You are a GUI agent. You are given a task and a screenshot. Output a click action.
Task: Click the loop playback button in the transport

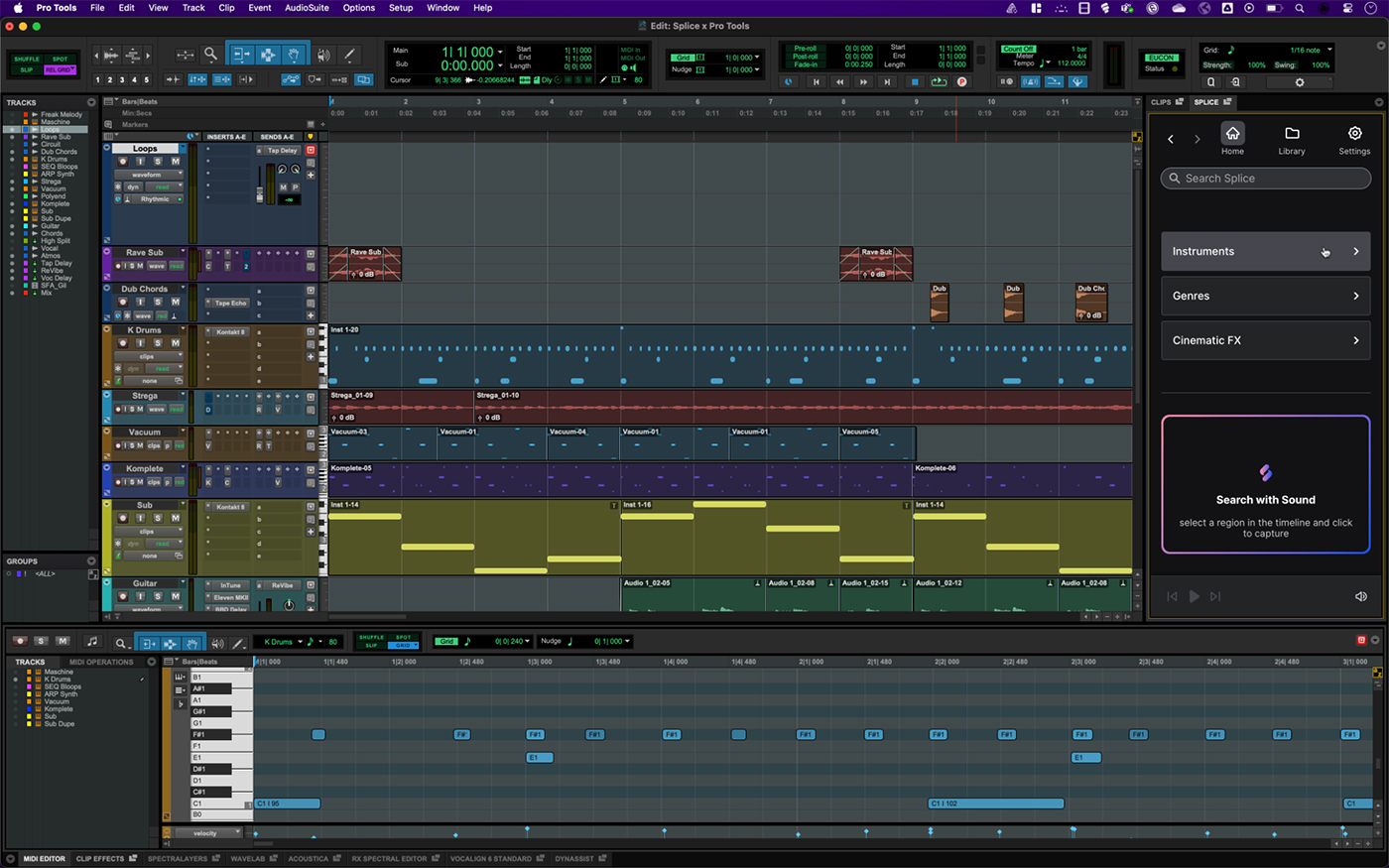938,82
